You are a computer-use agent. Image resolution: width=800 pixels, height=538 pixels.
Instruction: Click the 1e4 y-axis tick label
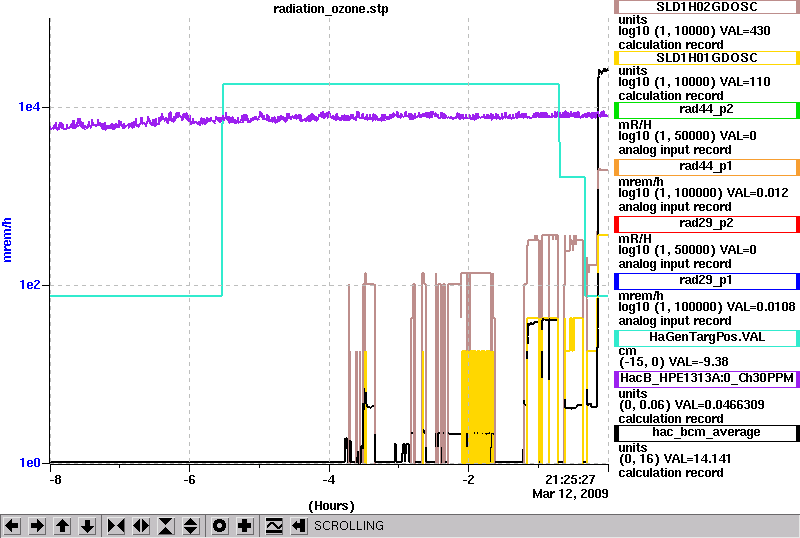(x=29, y=107)
